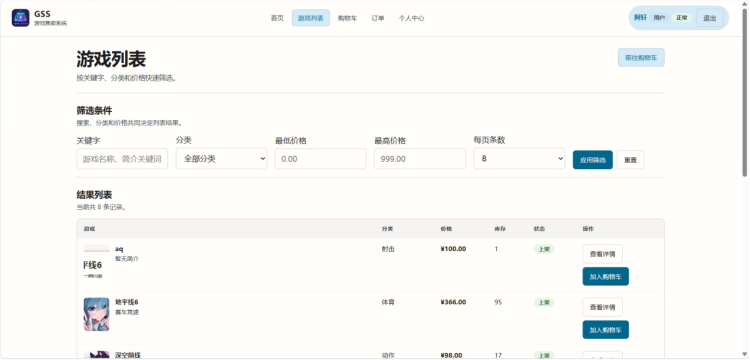Image resolution: width=750 pixels, height=360 pixels.
Task: Click the 退出 logout button
Action: pyautogui.click(x=709, y=18)
